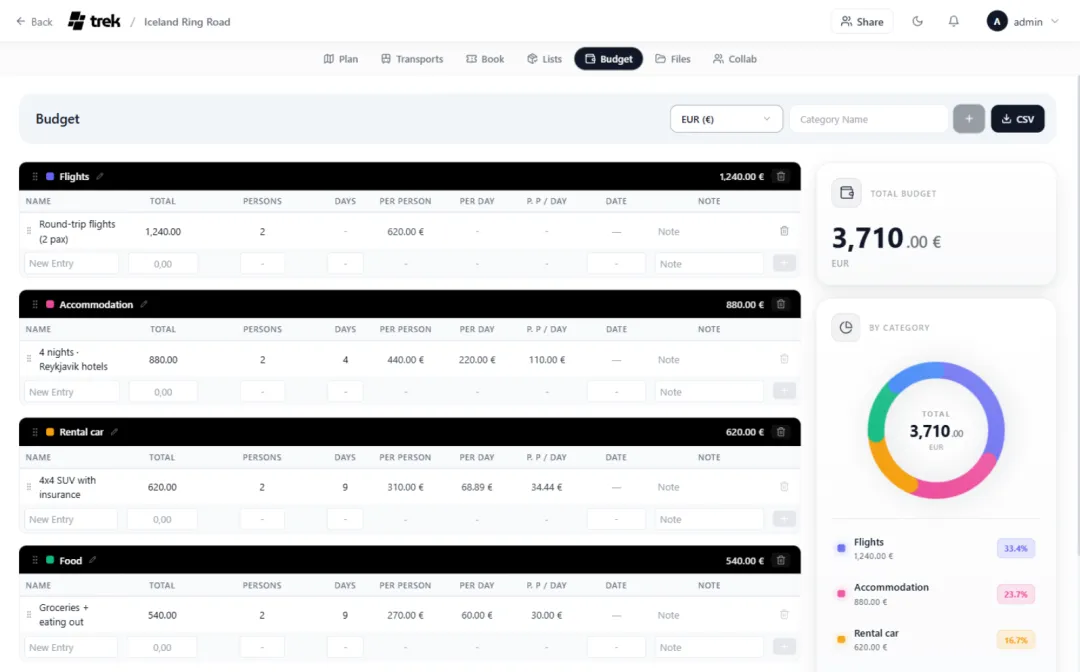1080x672 pixels.
Task: Click the 33.4% Flights percentage badge
Action: (1015, 548)
